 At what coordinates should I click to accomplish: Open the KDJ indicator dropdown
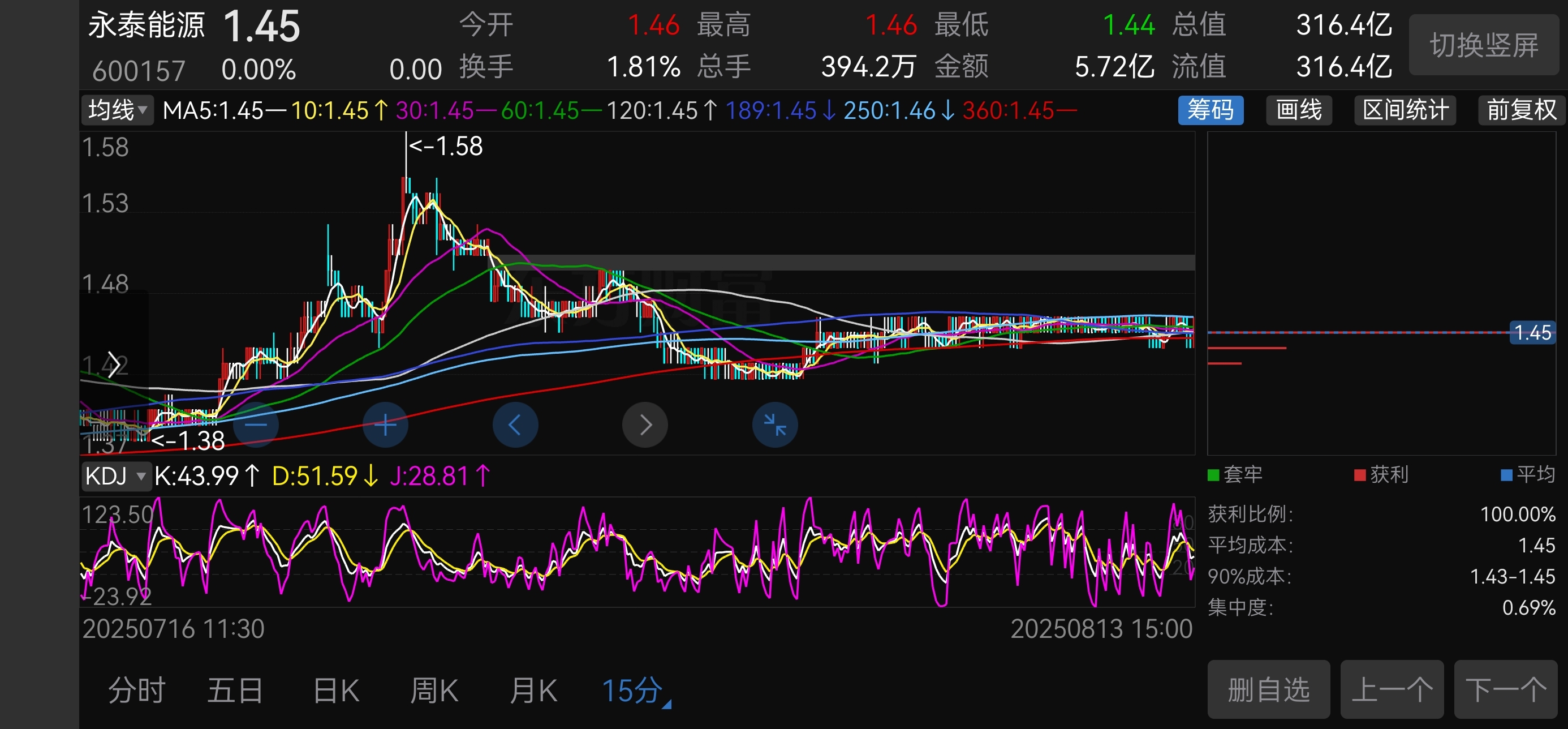(117, 475)
